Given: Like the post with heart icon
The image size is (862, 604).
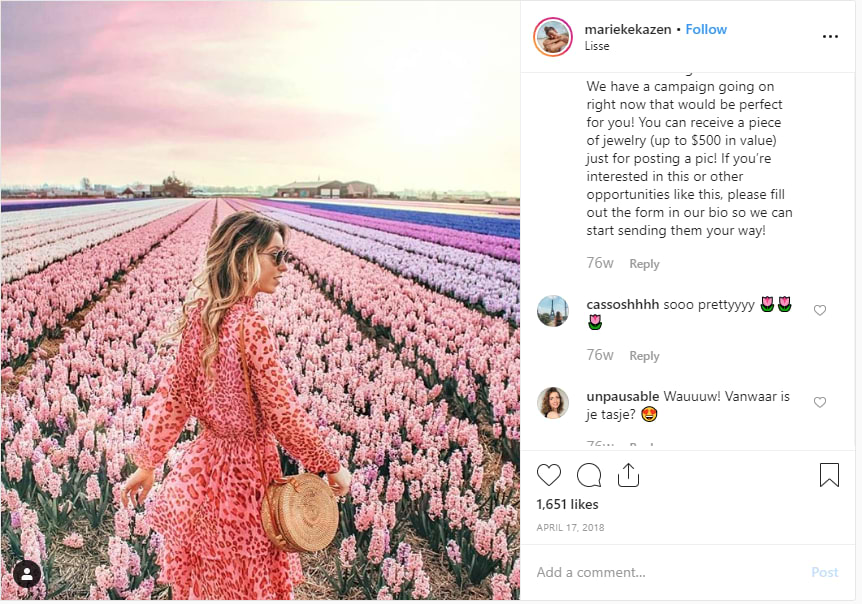Looking at the screenshot, I should (549, 475).
